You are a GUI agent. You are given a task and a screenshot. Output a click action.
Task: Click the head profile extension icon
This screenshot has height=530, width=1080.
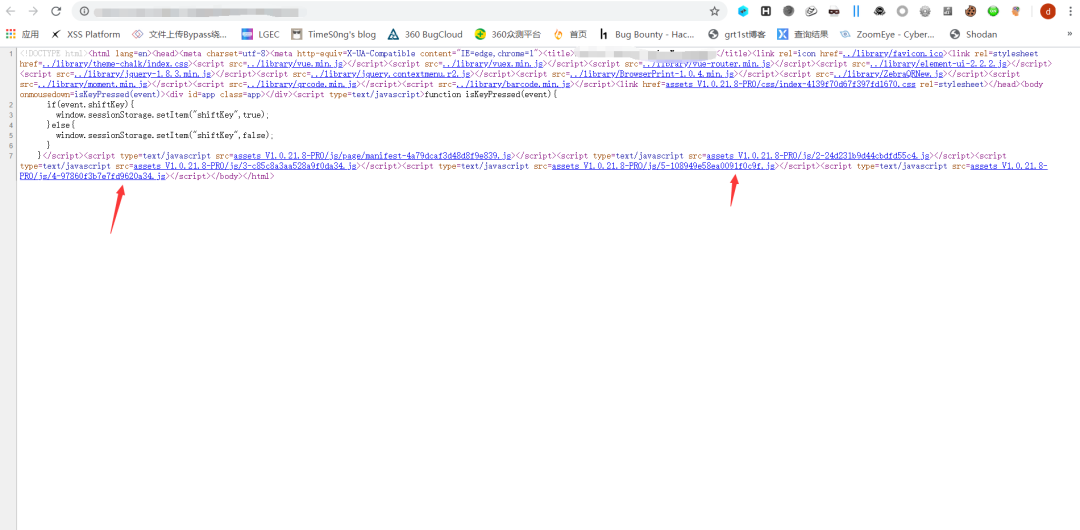(1016, 11)
